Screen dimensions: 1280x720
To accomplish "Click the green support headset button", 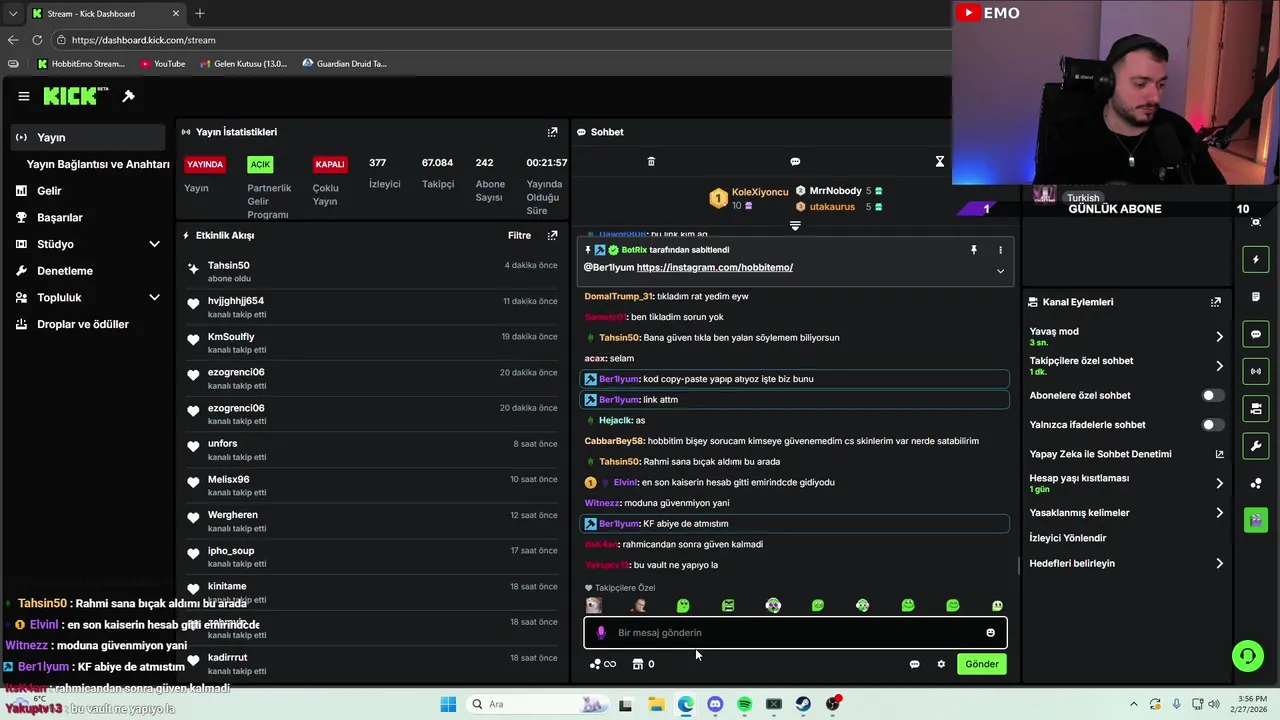I will [1247, 656].
